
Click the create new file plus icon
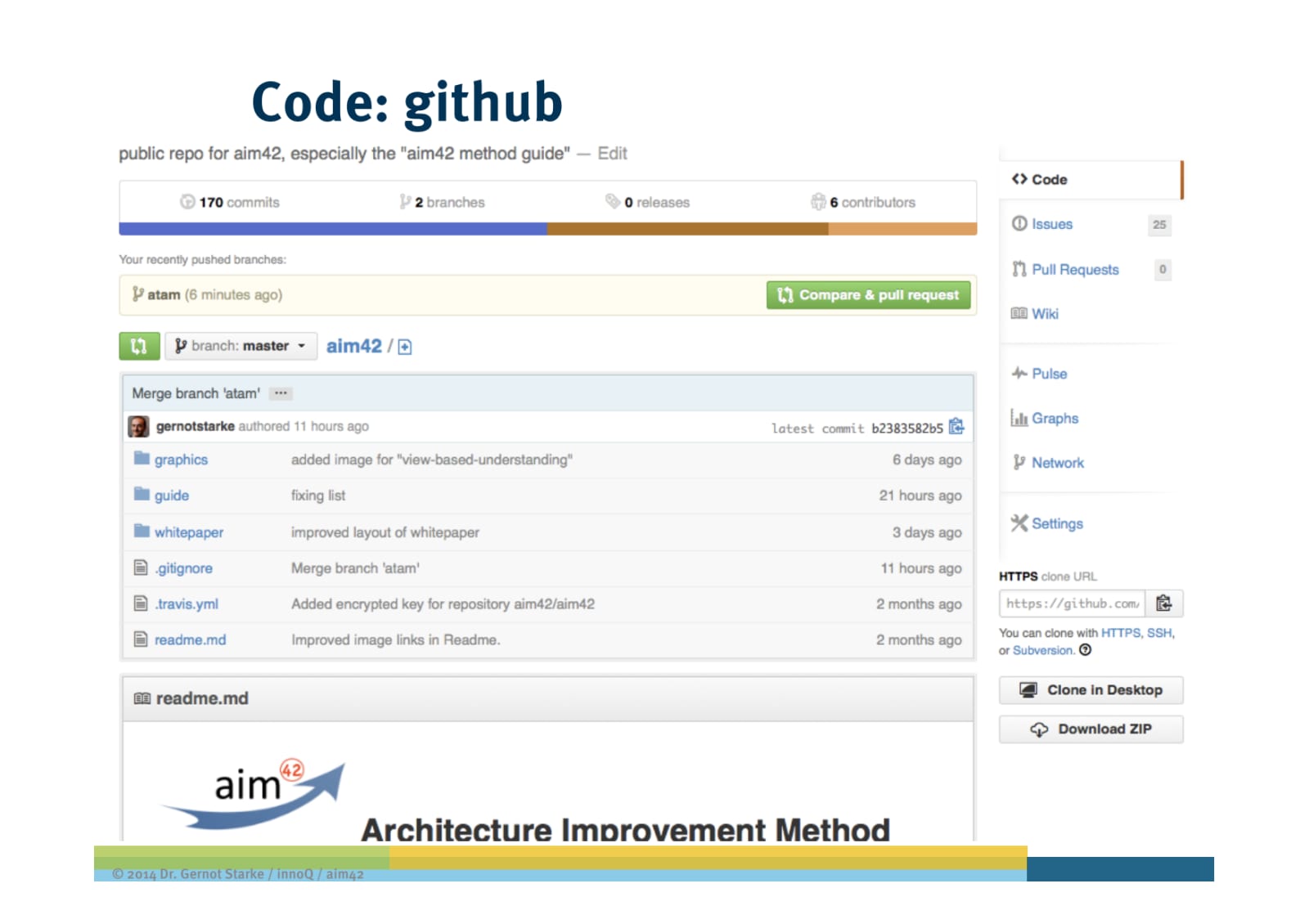click(405, 347)
